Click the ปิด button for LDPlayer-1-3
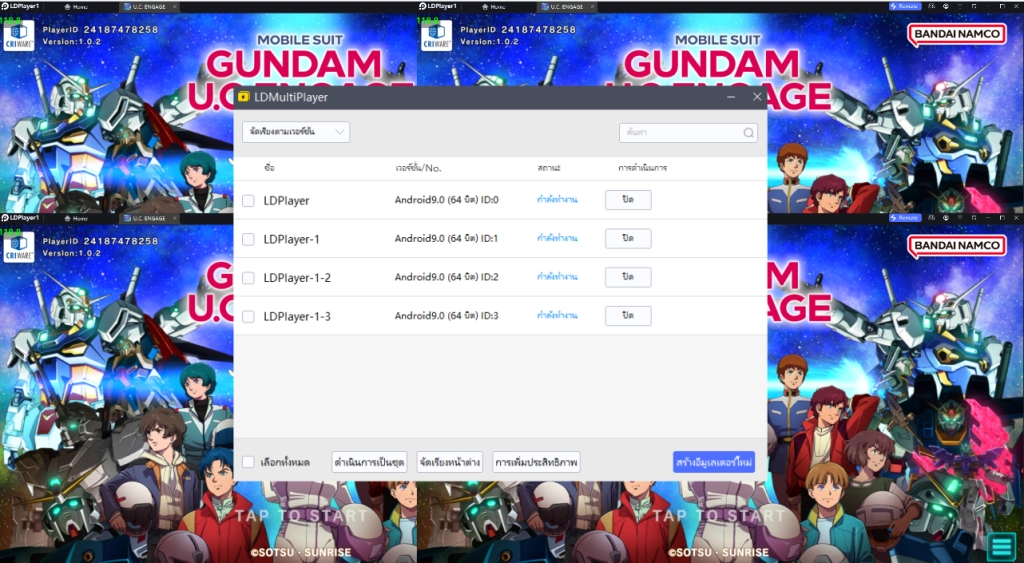The image size is (1024, 563). [x=628, y=315]
